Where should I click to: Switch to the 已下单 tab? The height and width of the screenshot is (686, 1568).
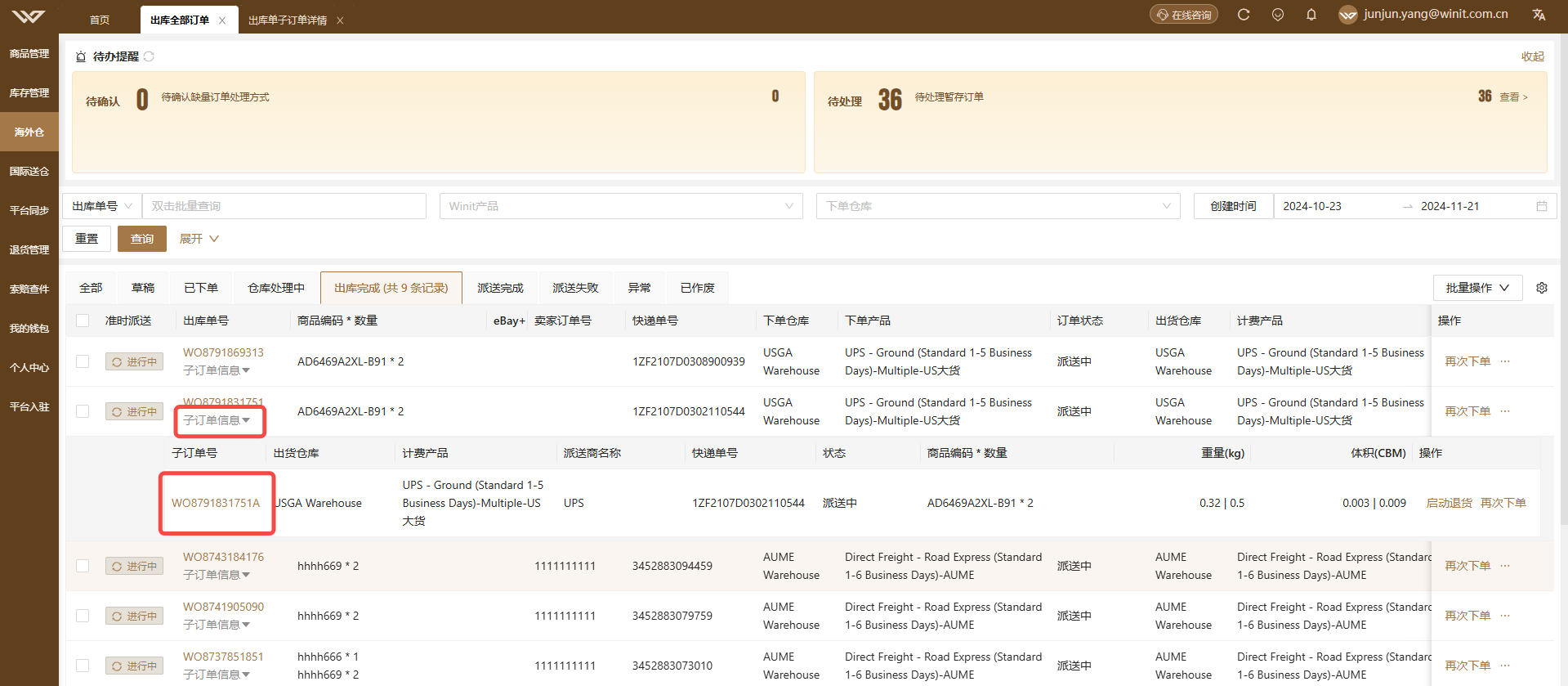click(x=201, y=288)
